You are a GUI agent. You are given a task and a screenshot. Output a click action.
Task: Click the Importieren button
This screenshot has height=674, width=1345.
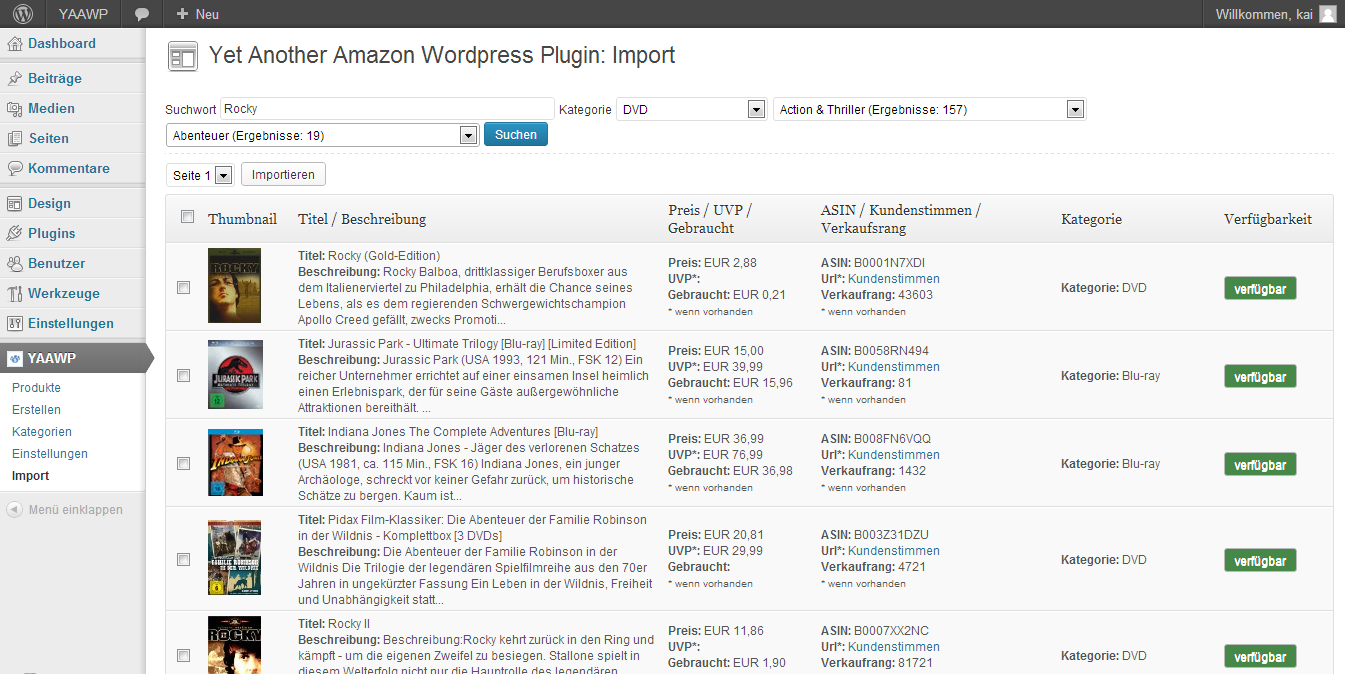coord(283,175)
